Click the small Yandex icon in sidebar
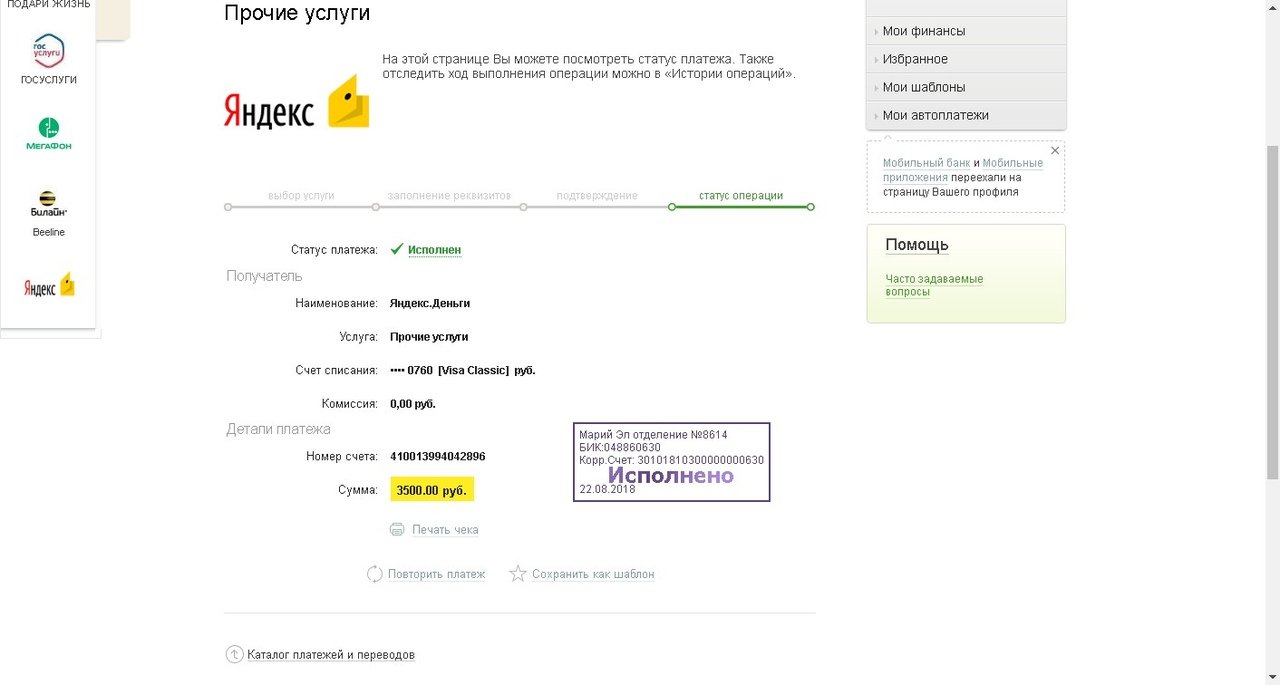 pos(49,286)
